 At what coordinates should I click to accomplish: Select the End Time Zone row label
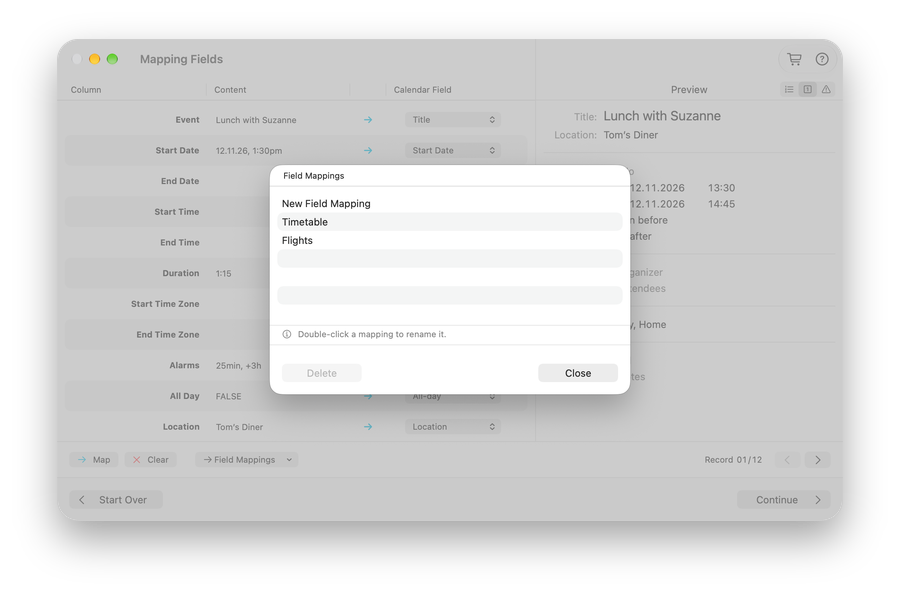click(x=168, y=334)
